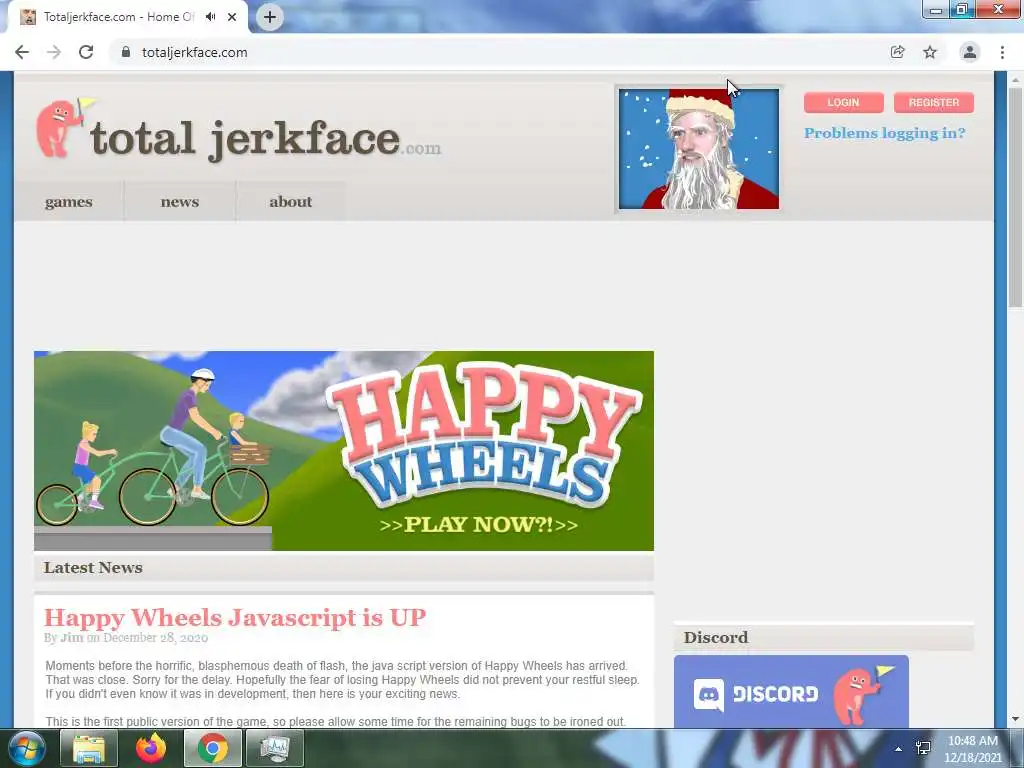Screen dimensions: 1024x768
Task: Click author name Jim in the byline
Action: pyautogui.click(x=72, y=637)
